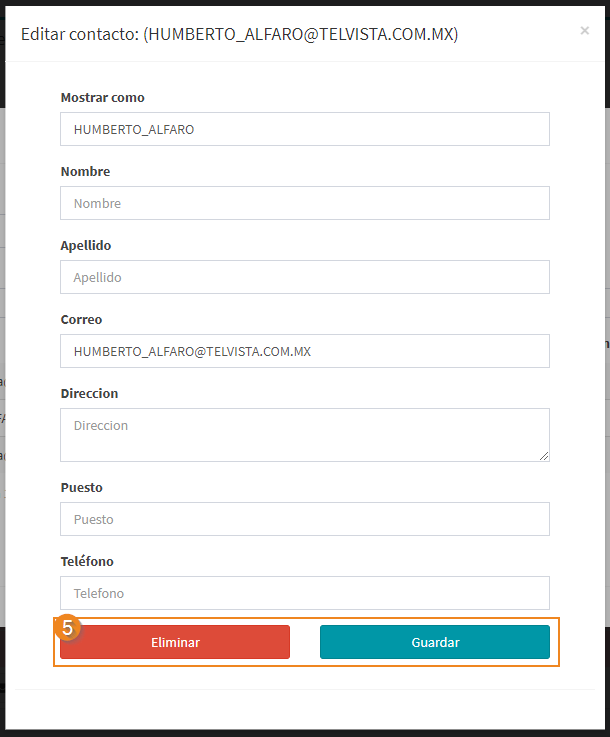Image resolution: width=610 pixels, height=737 pixels.
Task: Select the Telefono input field
Action: tap(305, 593)
